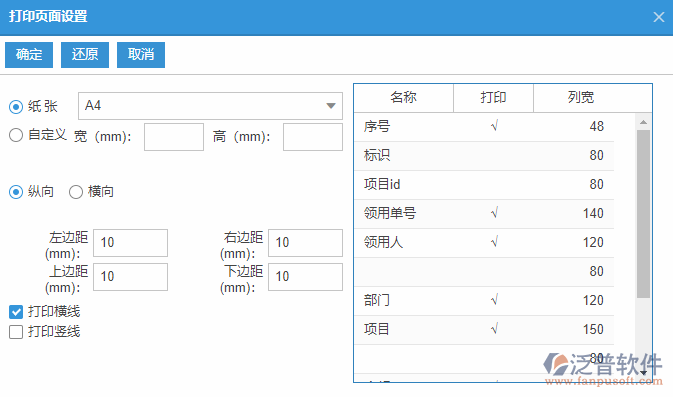Click column width 150 of 项目
Screen dimensions: 673x397
(593, 329)
